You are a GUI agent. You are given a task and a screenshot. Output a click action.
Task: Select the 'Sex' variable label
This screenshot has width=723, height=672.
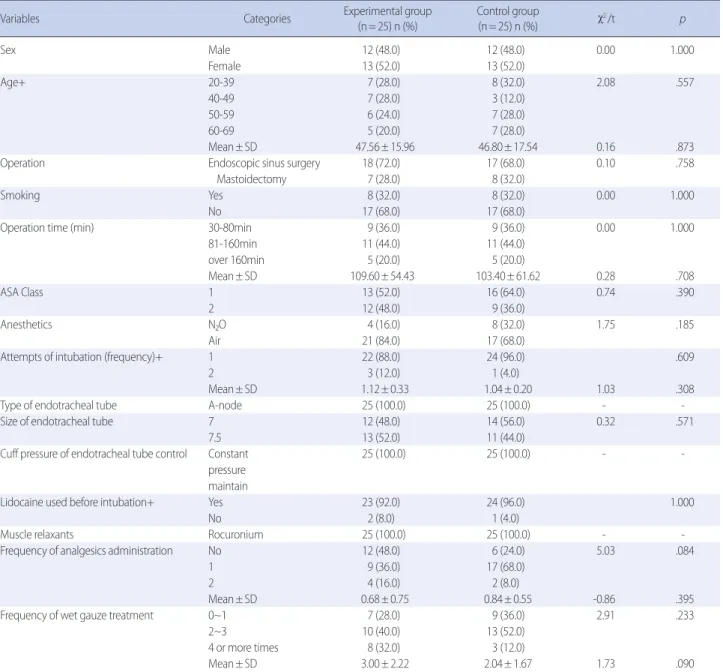click(8, 50)
